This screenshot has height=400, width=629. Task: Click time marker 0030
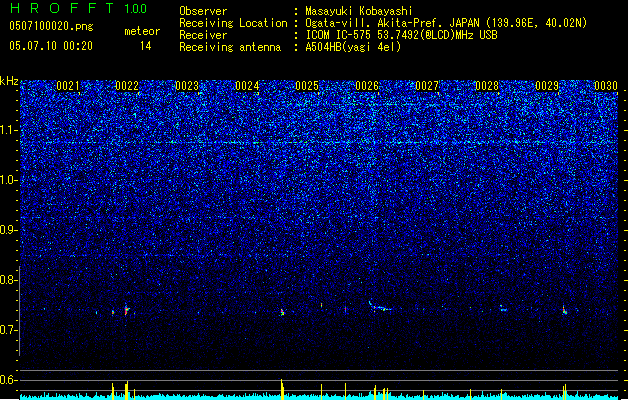pos(606,86)
